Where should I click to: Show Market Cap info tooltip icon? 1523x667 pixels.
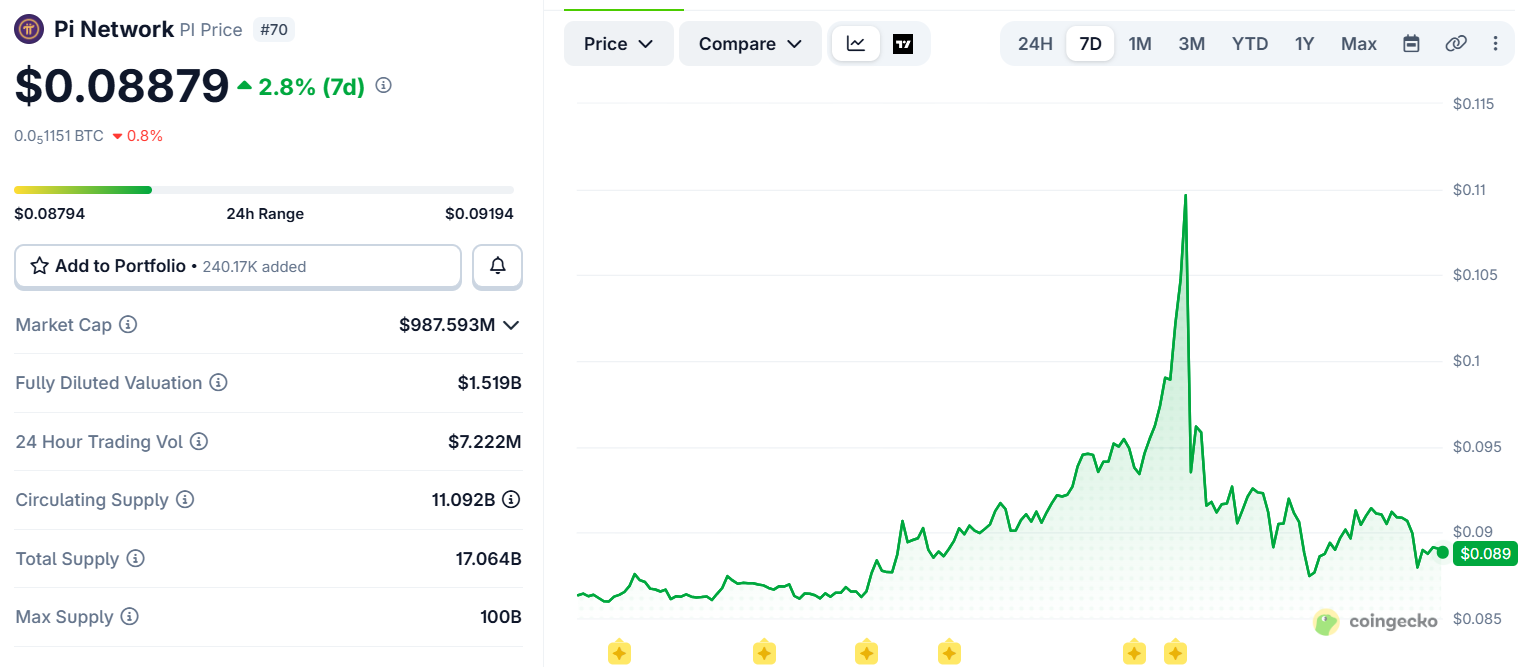(128, 325)
